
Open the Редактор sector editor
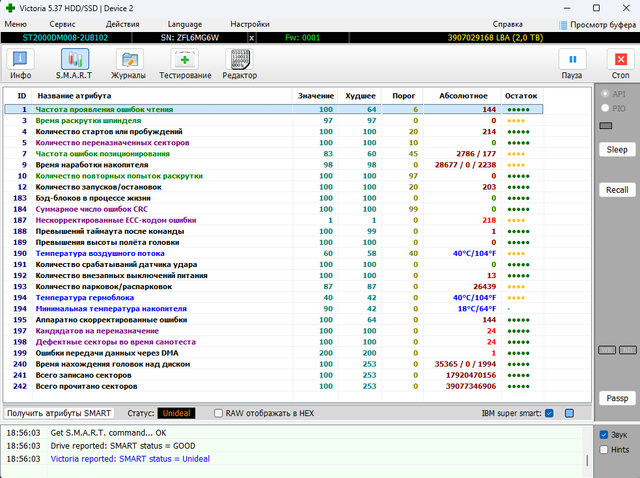pos(240,64)
